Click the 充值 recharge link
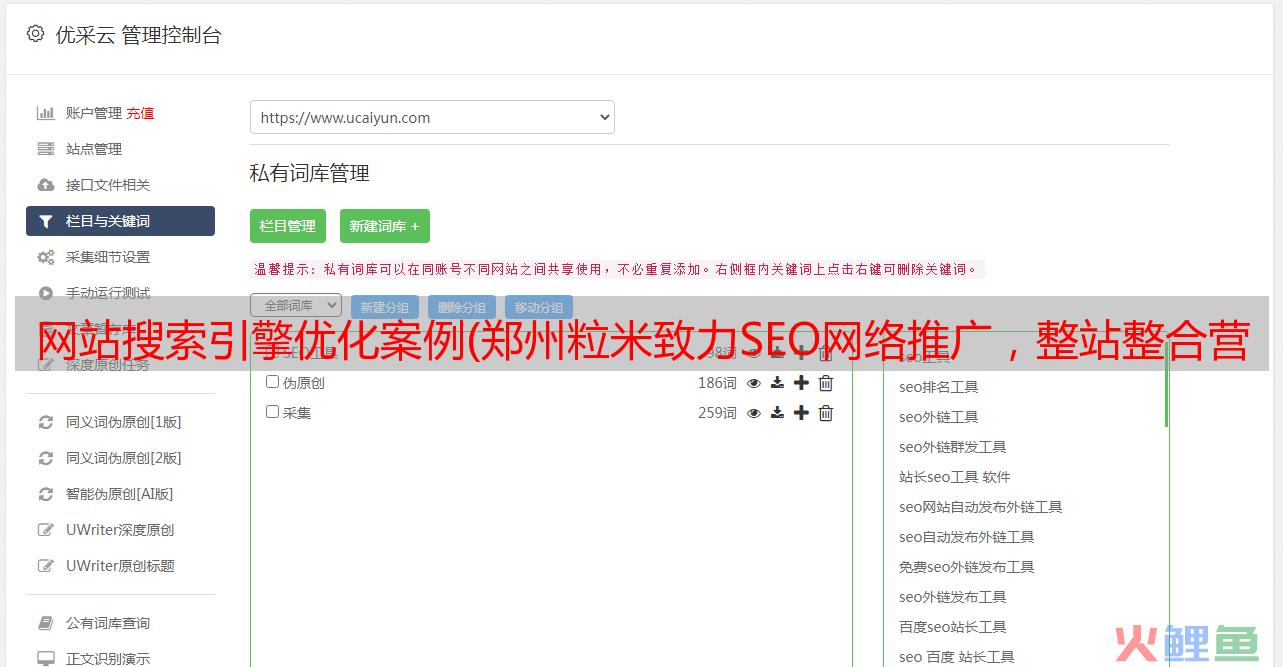The height and width of the screenshot is (667, 1283). [x=141, y=113]
